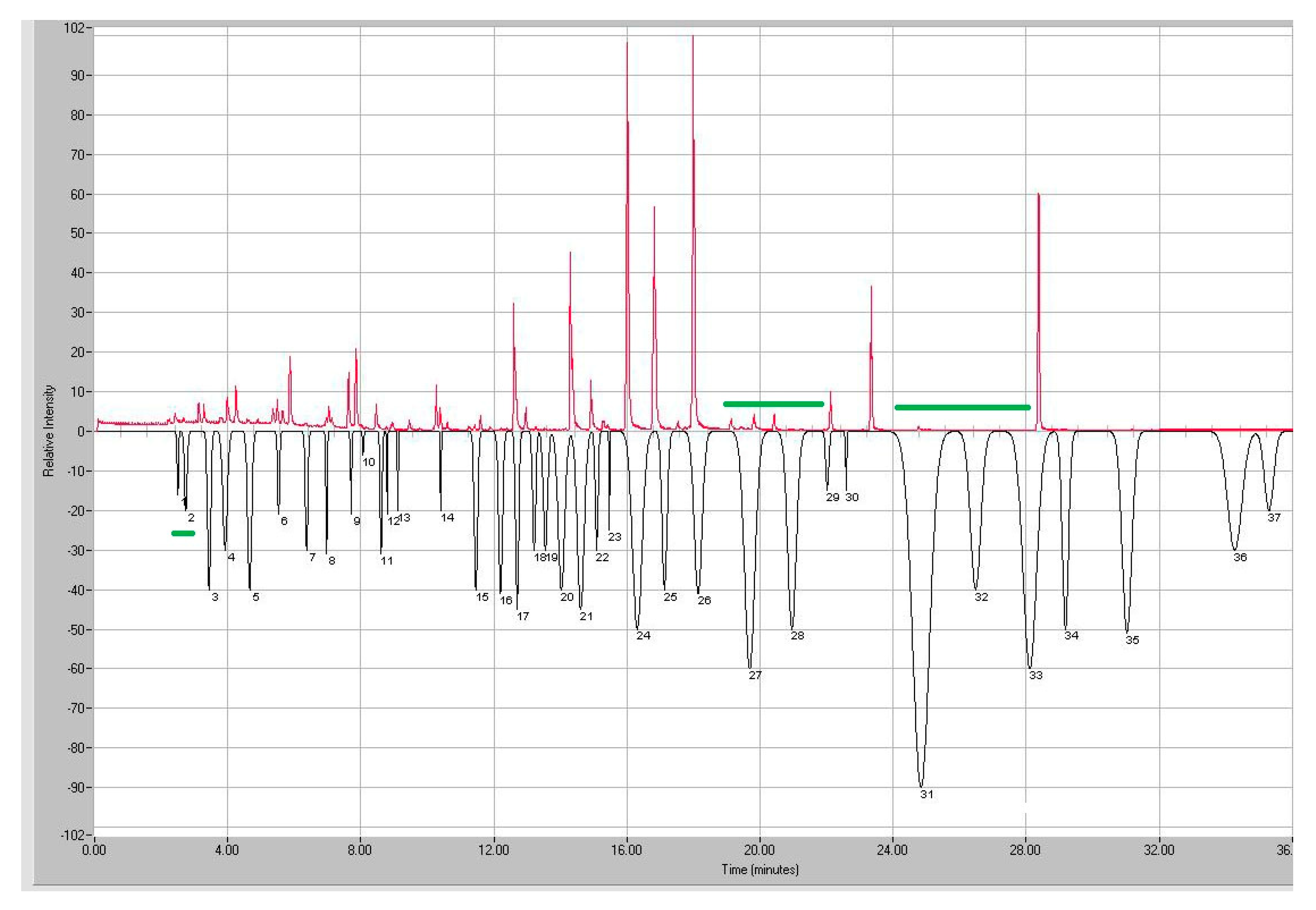The image size is (1316, 910).
Task: Click the 16.00 tick label on time axis
Action: tap(626, 850)
